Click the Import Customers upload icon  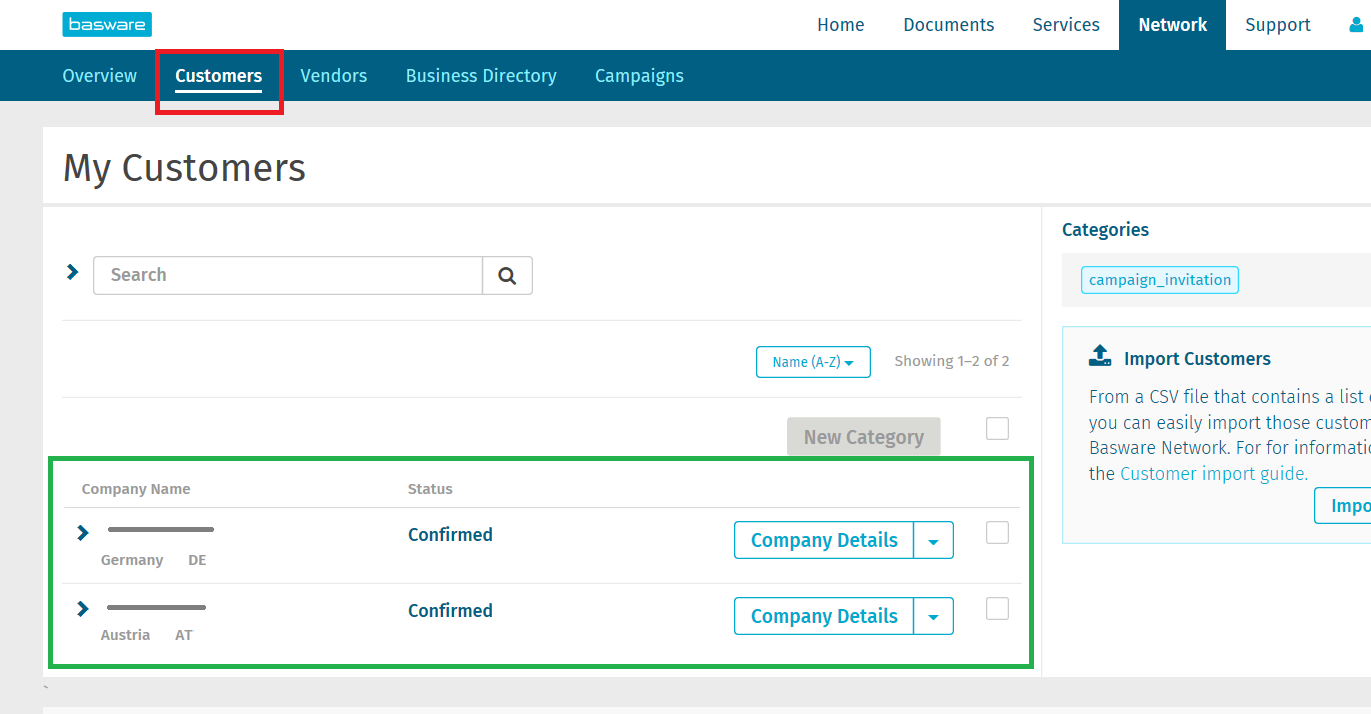click(1100, 357)
